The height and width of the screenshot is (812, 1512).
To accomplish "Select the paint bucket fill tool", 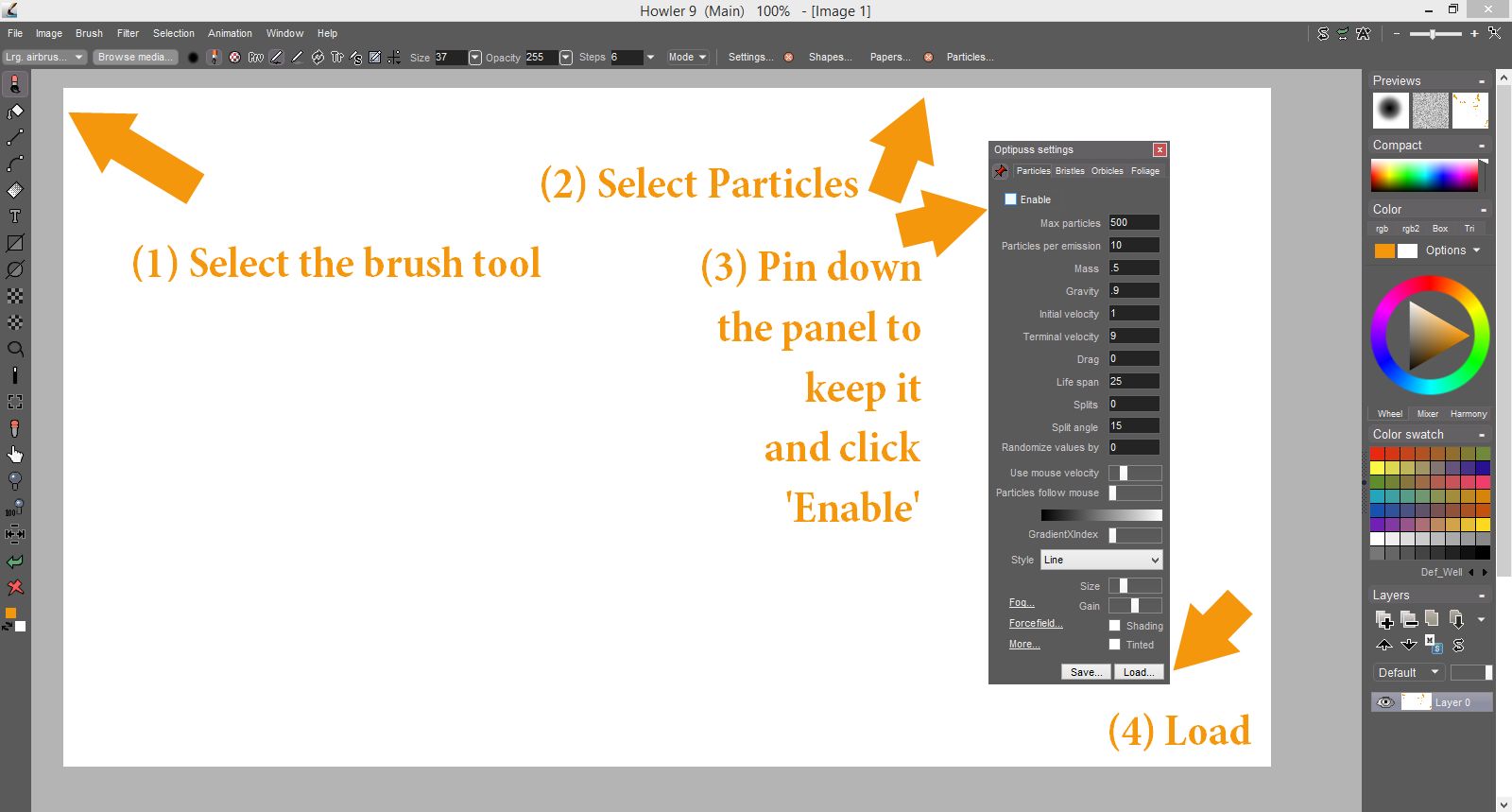I will tap(15, 112).
